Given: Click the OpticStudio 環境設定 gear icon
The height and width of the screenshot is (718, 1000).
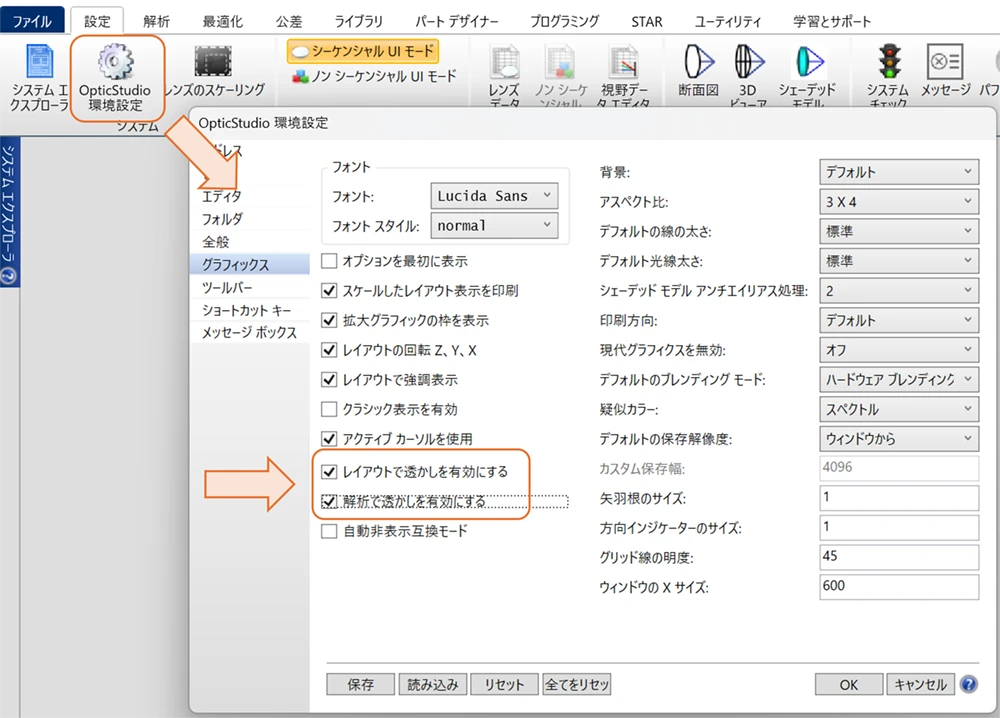Looking at the screenshot, I should click(115, 61).
